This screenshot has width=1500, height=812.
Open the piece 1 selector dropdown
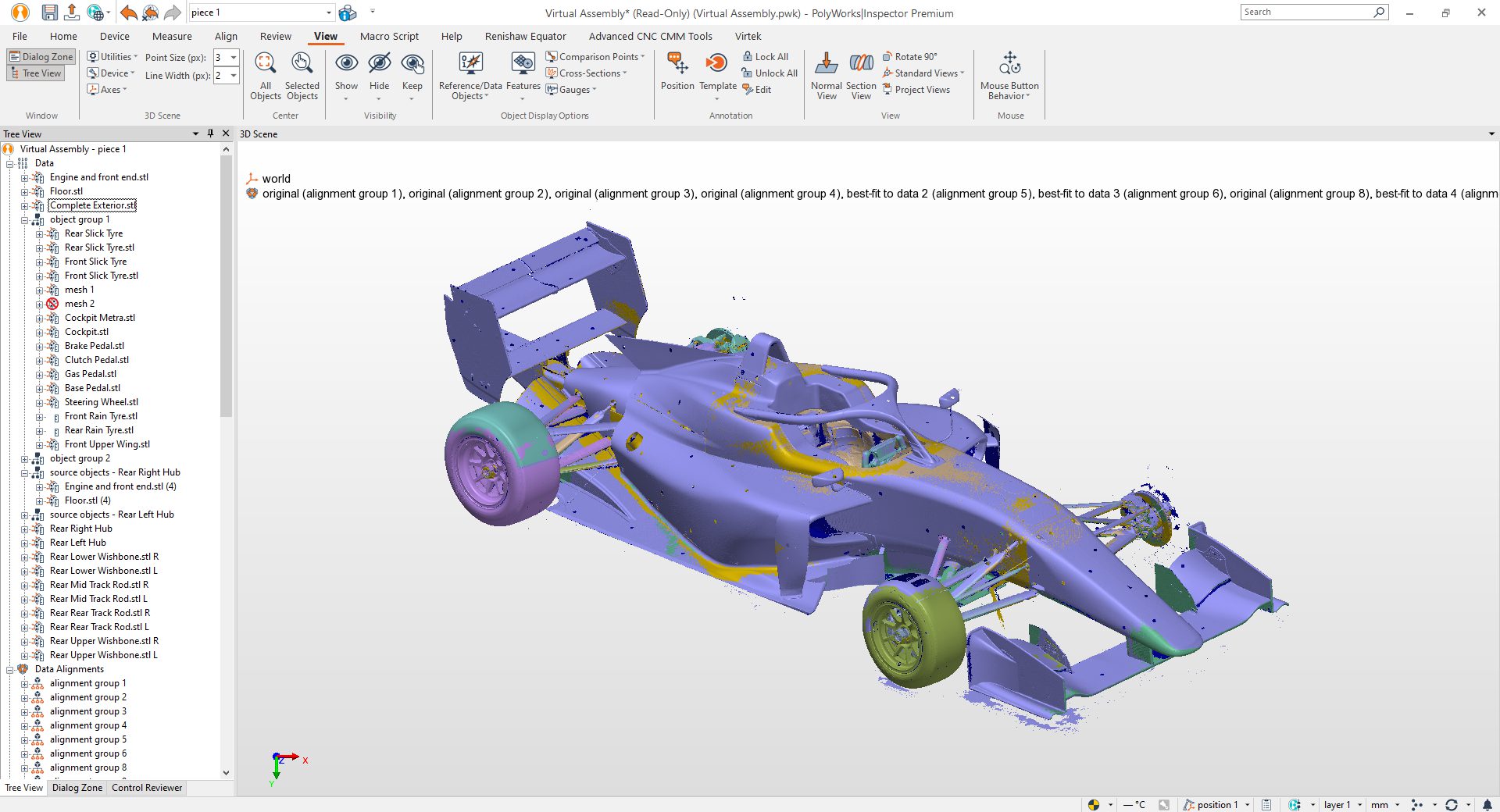(x=330, y=12)
